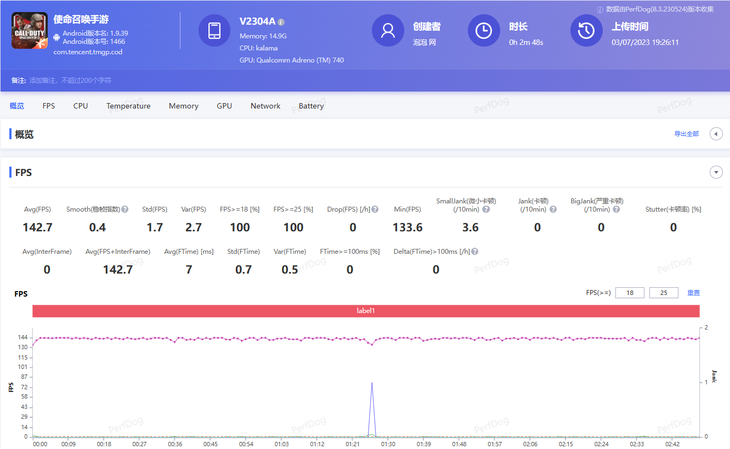730x449 pixels.
Task: Go to the Battery tab
Action: (311, 106)
